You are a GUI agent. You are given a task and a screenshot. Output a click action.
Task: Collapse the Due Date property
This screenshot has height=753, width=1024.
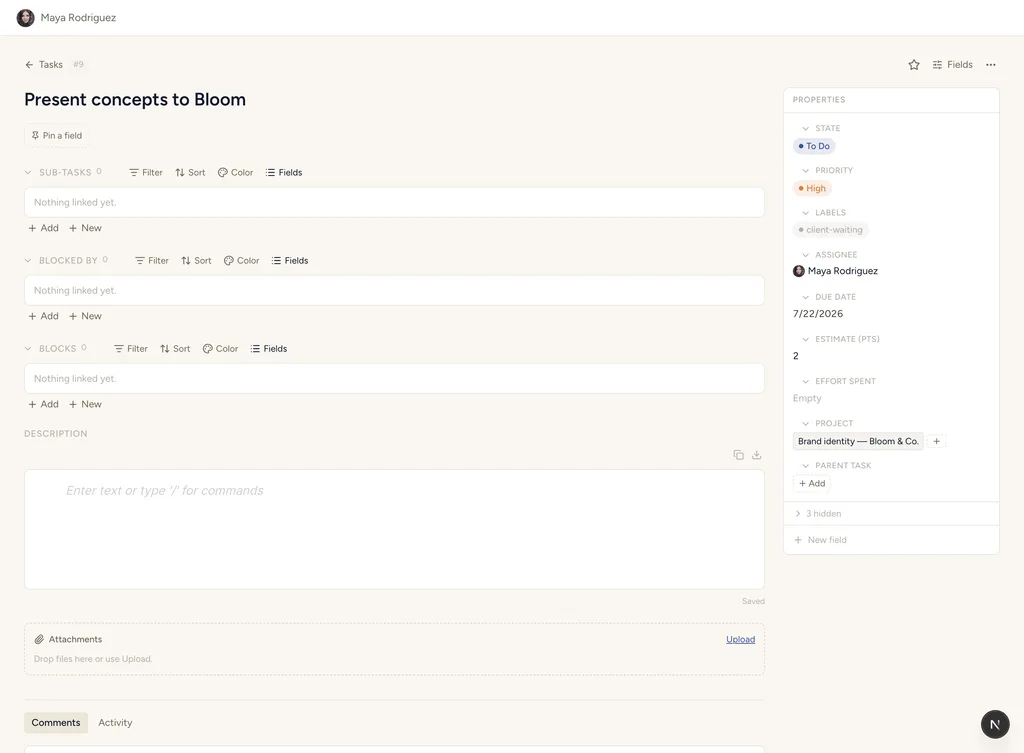click(x=805, y=297)
